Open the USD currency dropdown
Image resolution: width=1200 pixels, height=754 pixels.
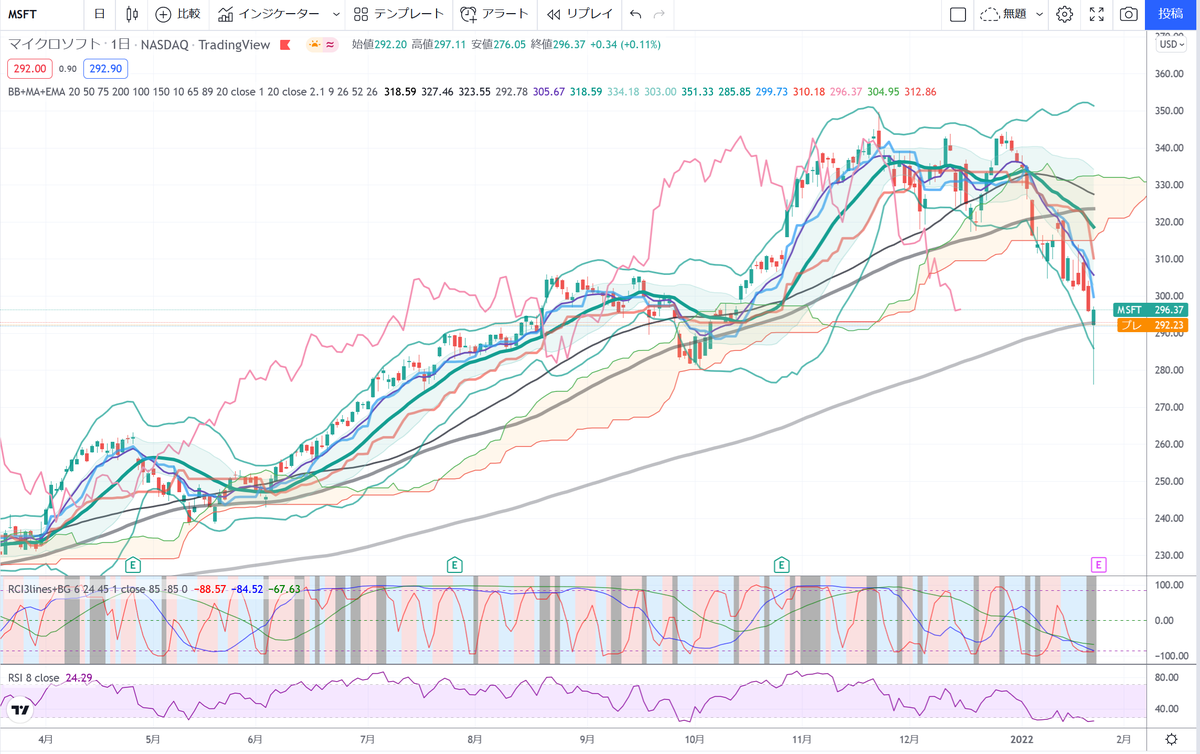1170,44
